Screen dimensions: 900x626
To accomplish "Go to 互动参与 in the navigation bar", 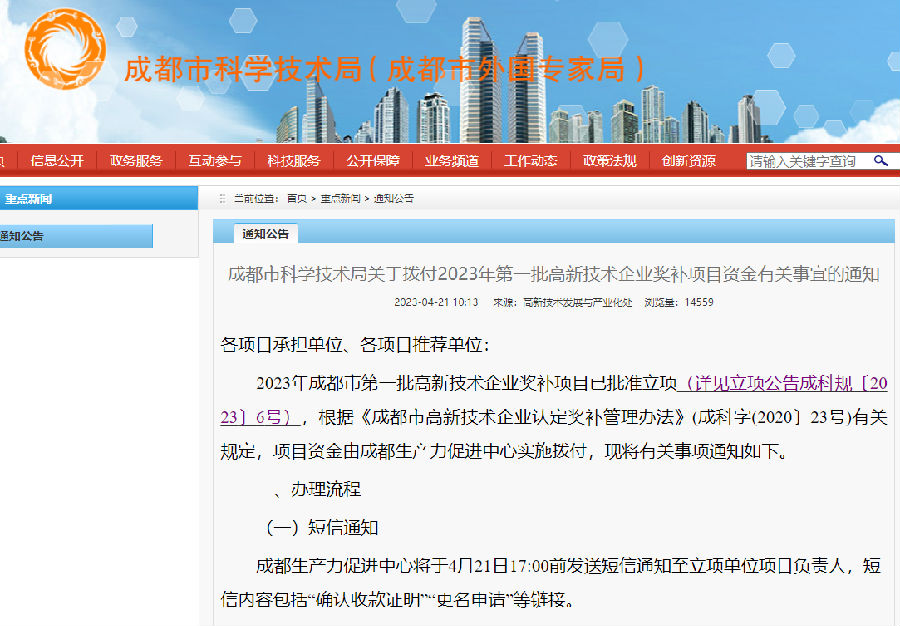I will click(x=215, y=160).
